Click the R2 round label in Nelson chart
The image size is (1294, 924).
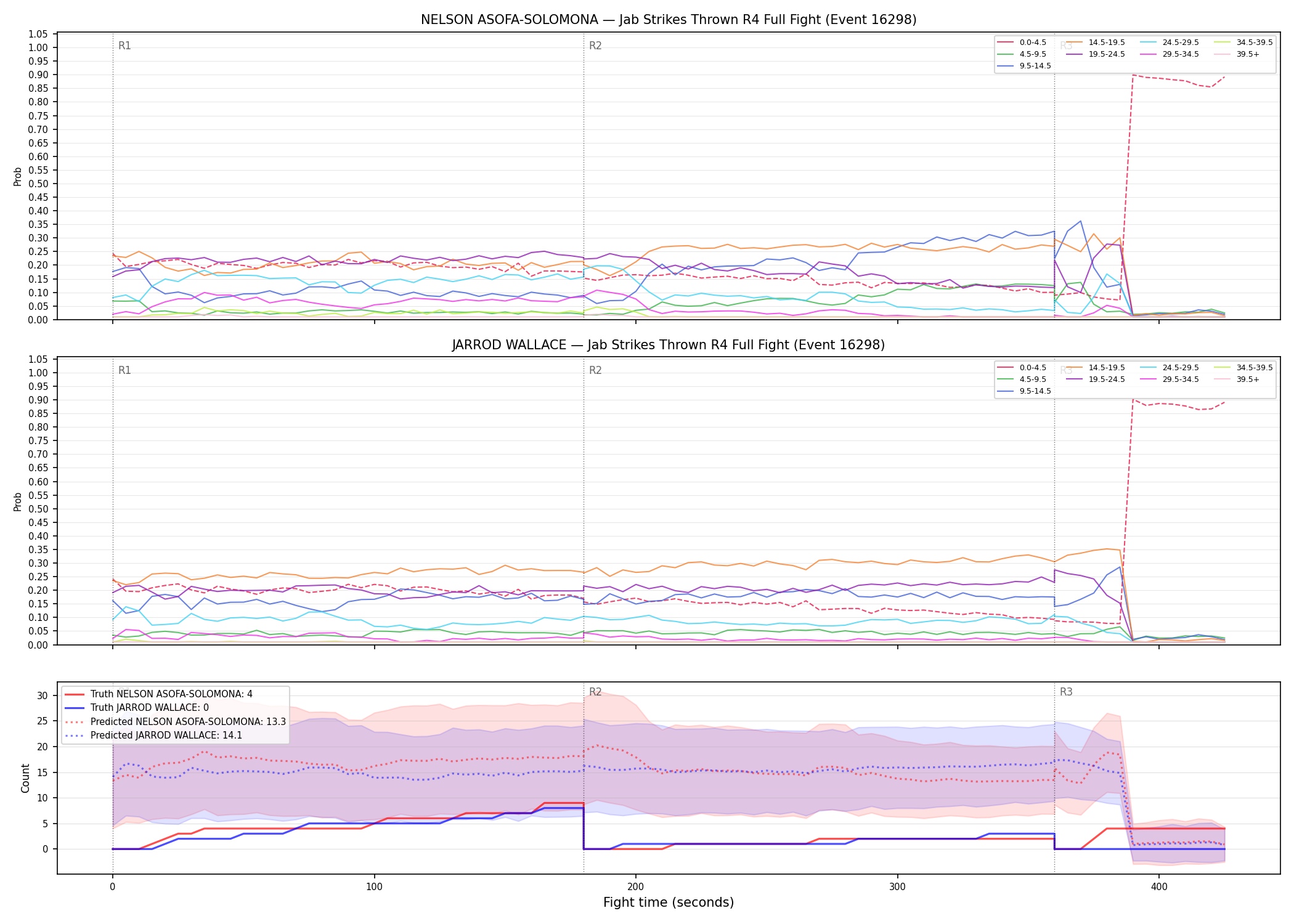[595, 46]
